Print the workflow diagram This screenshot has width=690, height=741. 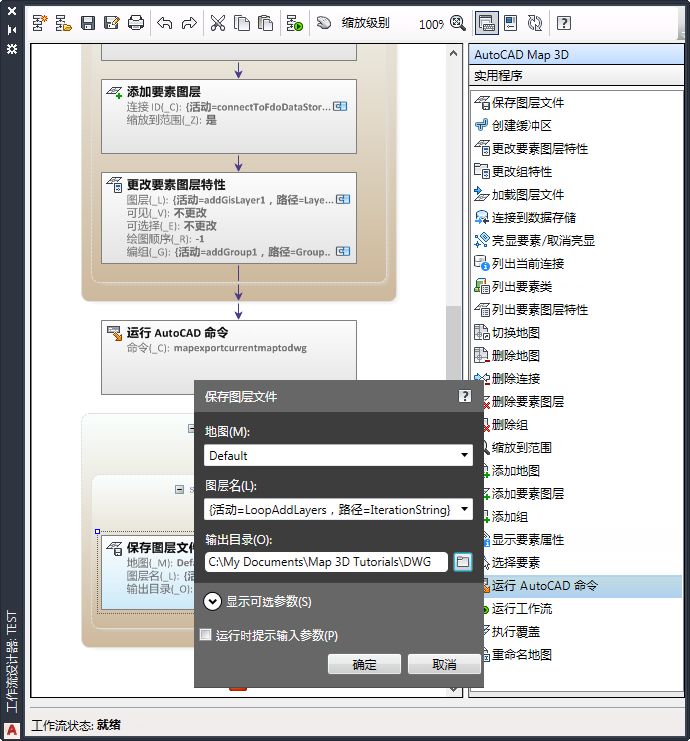(x=136, y=23)
